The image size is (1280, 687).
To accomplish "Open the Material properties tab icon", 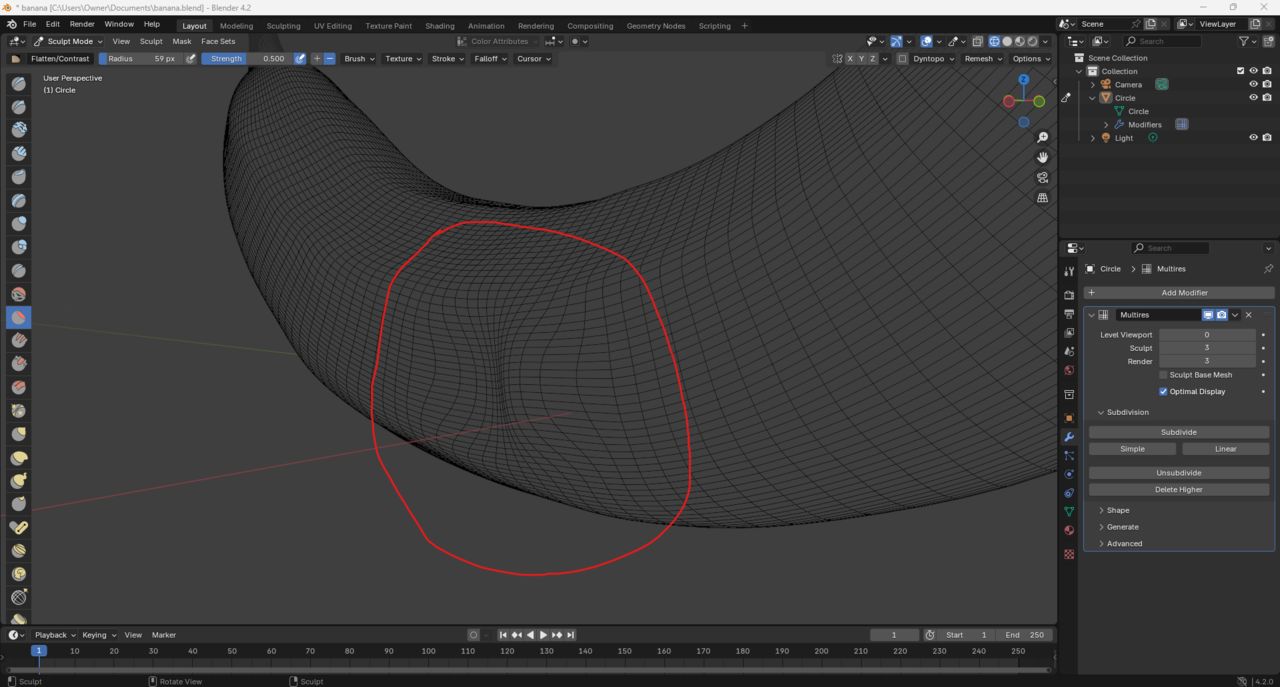I will [x=1069, y=530].
